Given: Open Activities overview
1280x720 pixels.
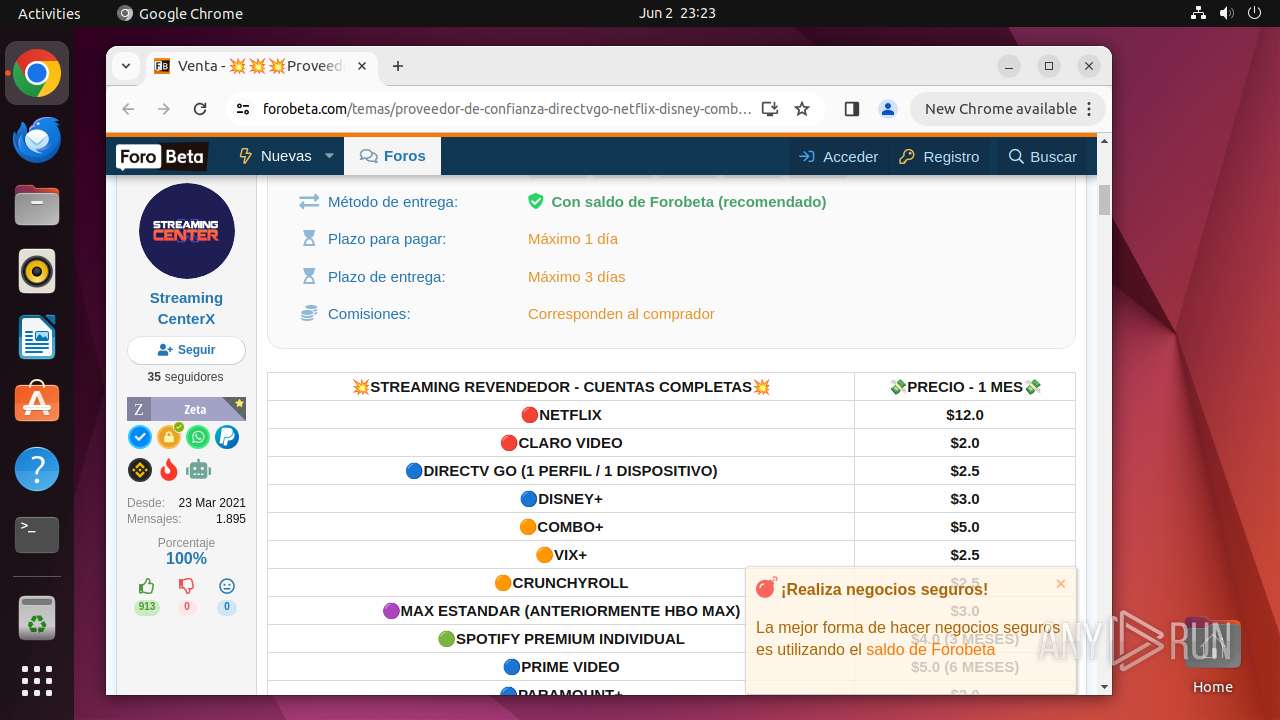Looking at the screenshot, I should tap(49, 14).
